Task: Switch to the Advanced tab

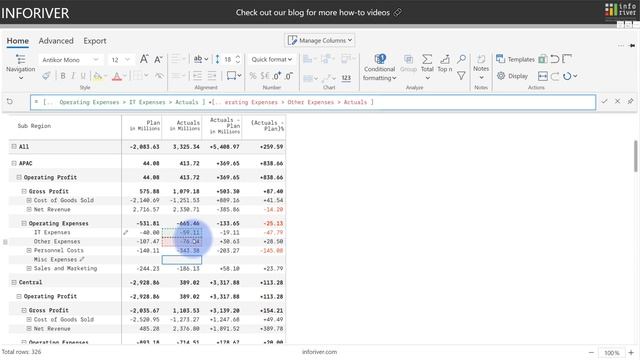Action: [56, 41]
